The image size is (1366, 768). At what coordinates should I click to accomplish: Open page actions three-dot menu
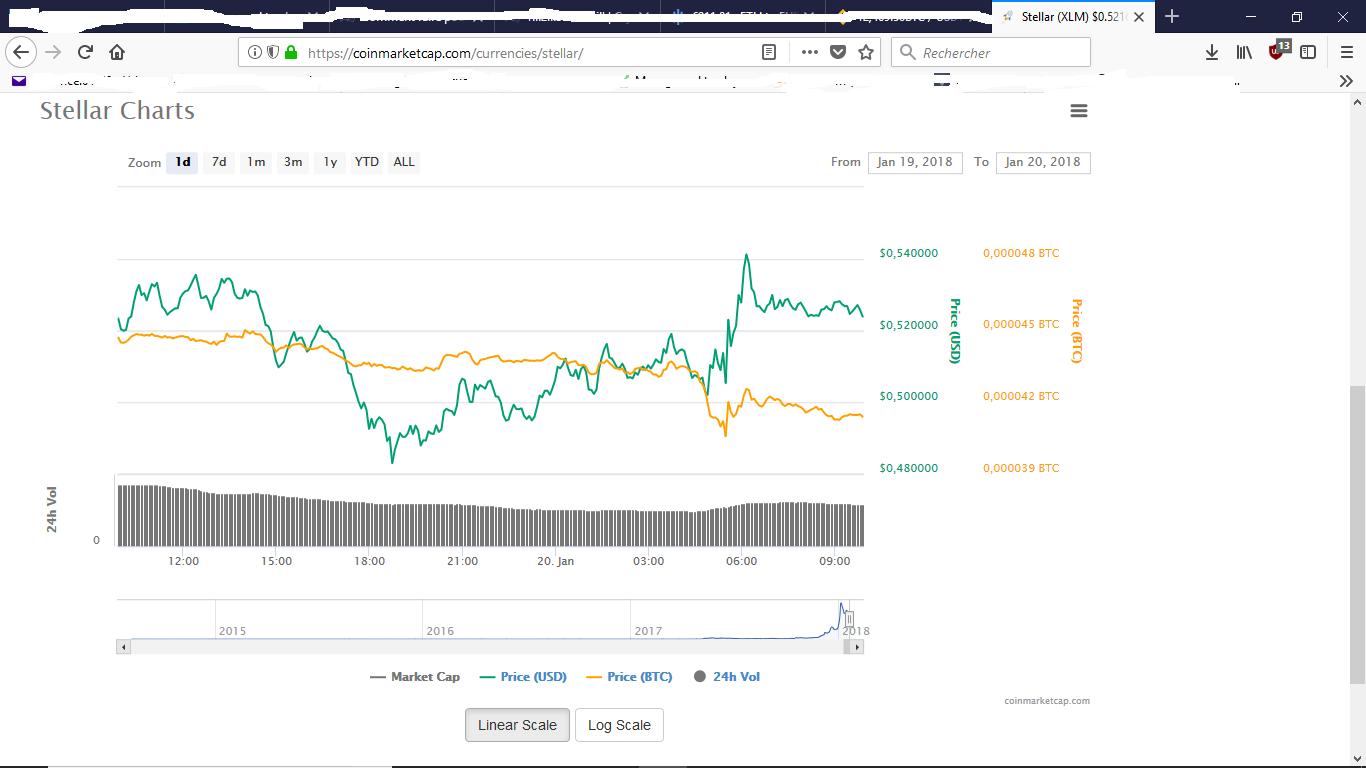point(809,53)
